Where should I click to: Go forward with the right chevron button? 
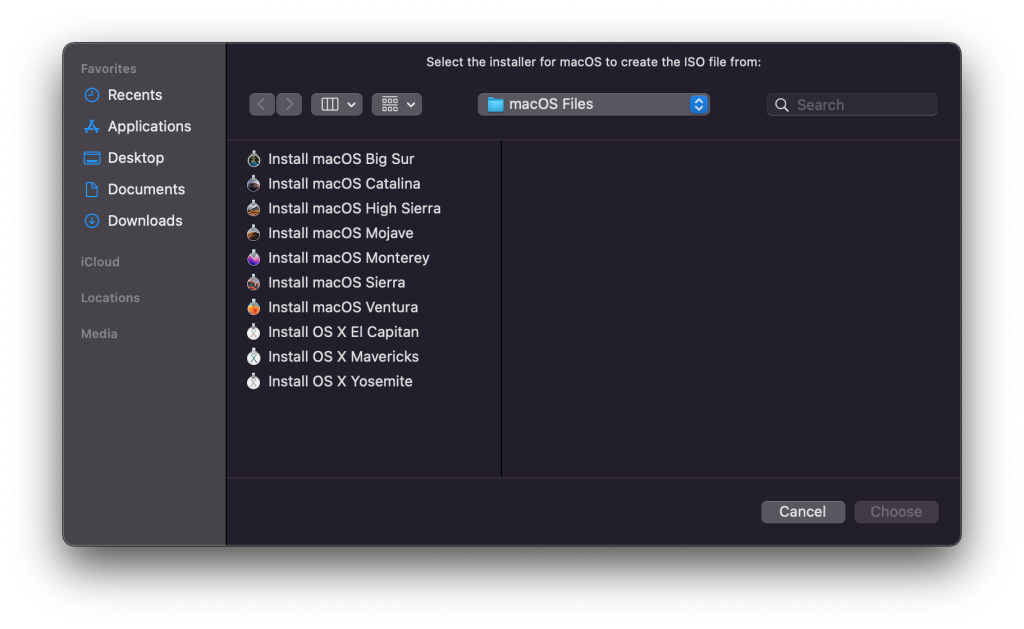[x=289, y=105]
